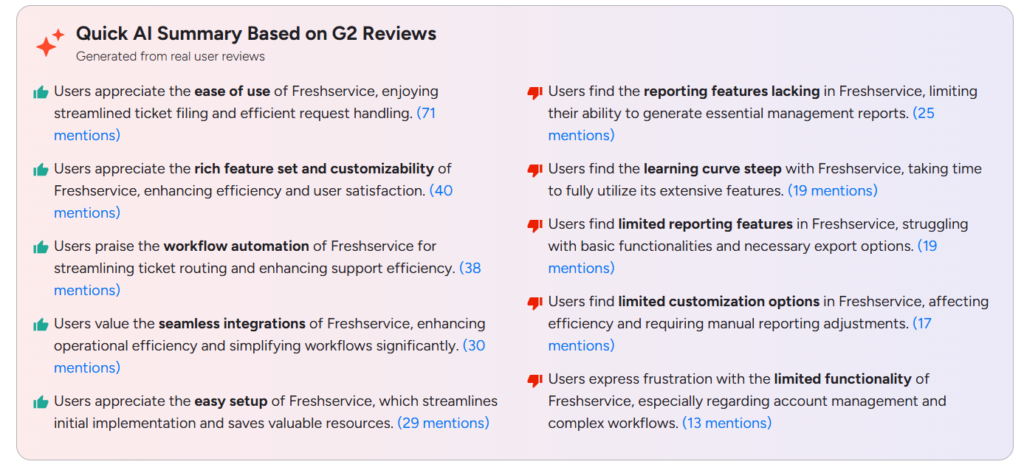Viewport: 1024px width, 470px height.
Task: Click the thumbs-down icon beside limited functionality
Action: click(535, 380)
